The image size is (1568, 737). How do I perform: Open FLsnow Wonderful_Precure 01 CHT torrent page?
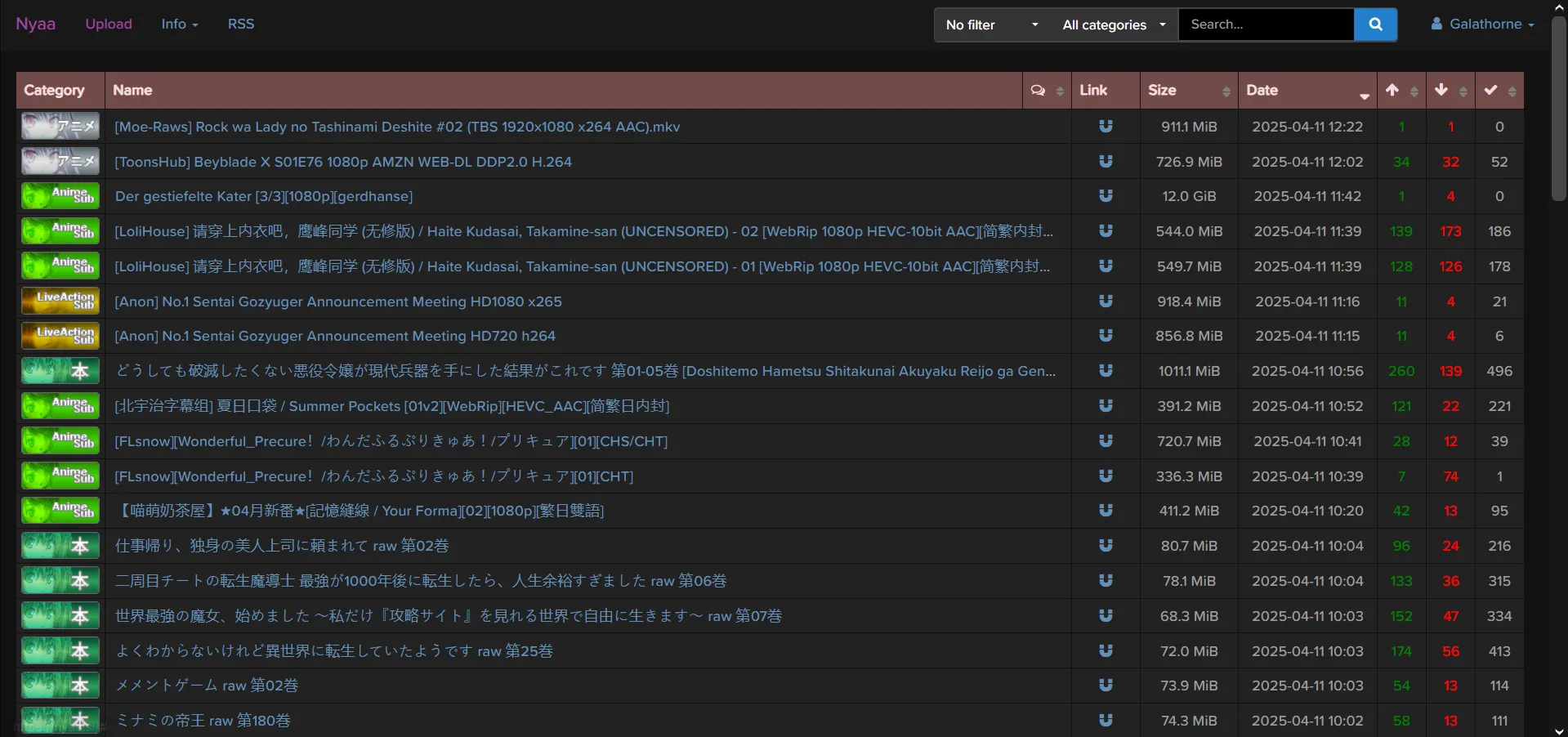[x=374, y=476]
